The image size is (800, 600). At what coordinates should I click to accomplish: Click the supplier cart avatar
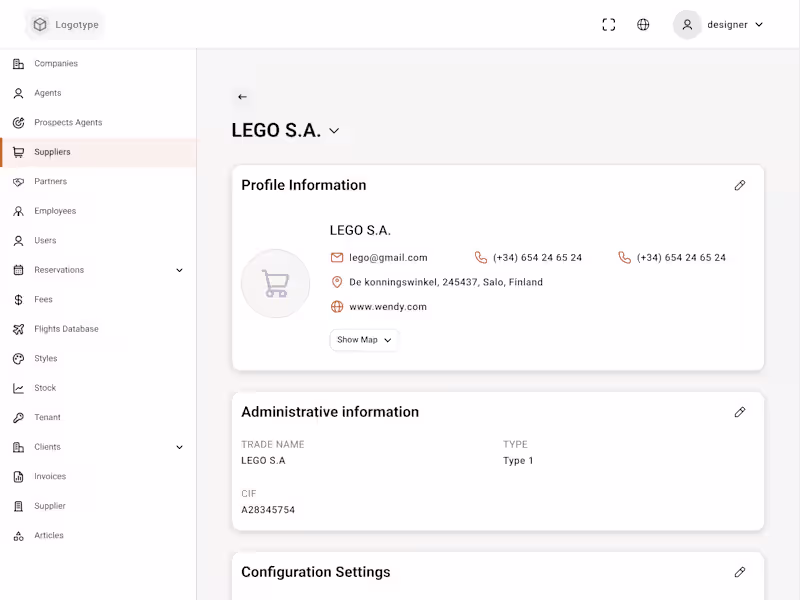click(275, 284)
